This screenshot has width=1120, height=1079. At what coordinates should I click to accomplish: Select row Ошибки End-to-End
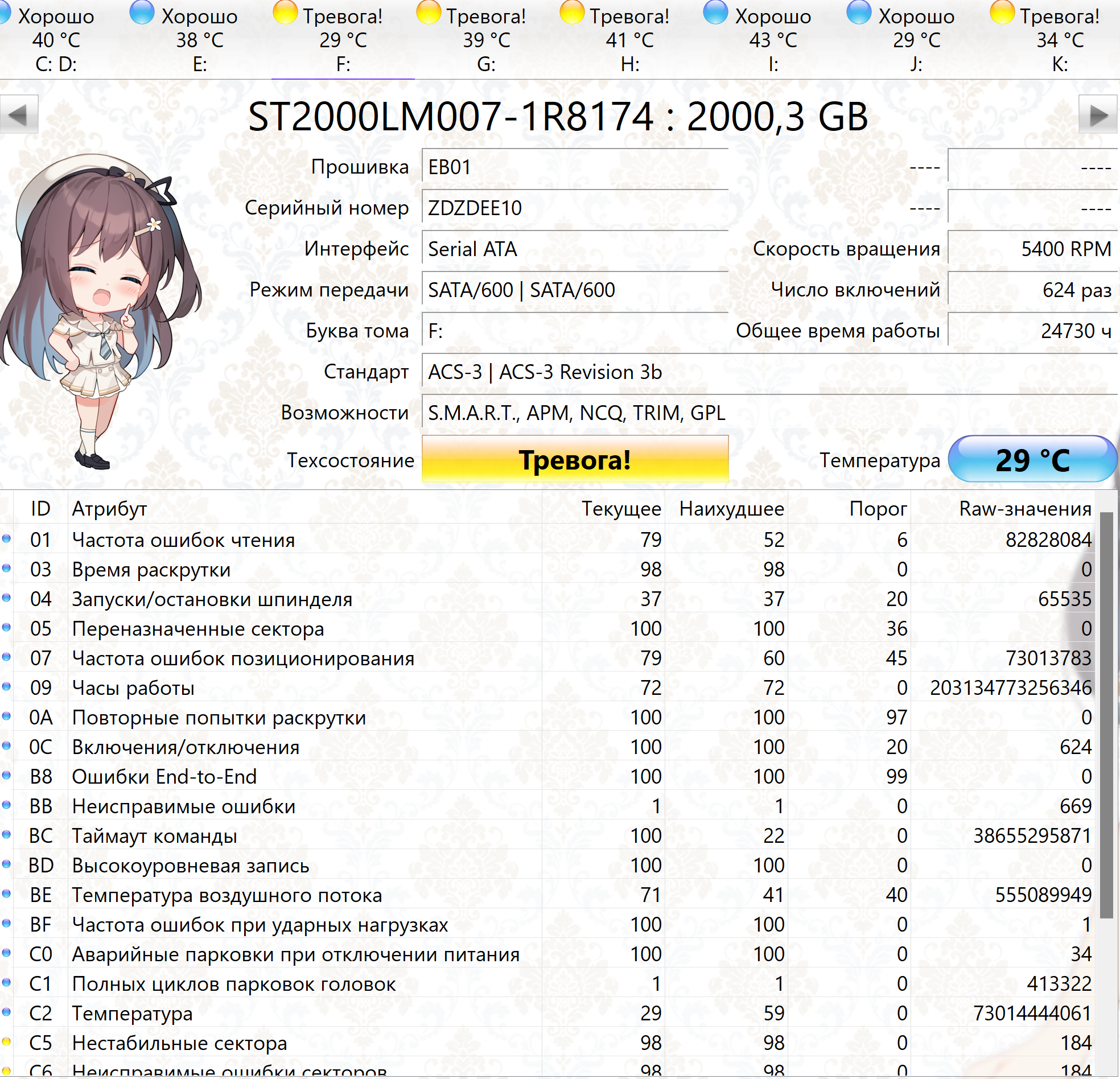[x=547, y=777]
